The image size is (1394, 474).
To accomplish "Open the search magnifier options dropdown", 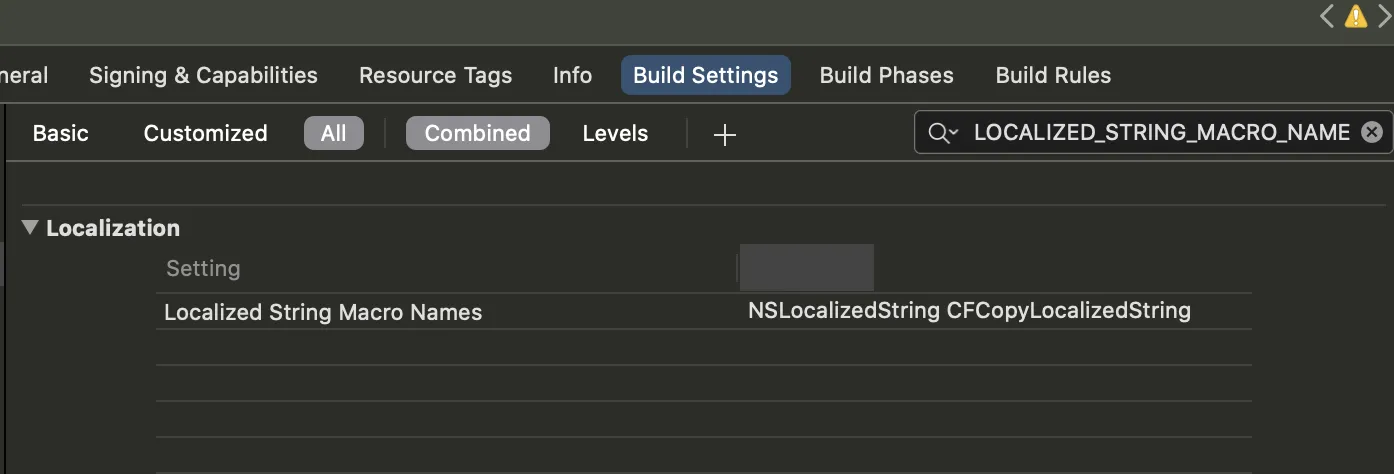I will [942, 133].
